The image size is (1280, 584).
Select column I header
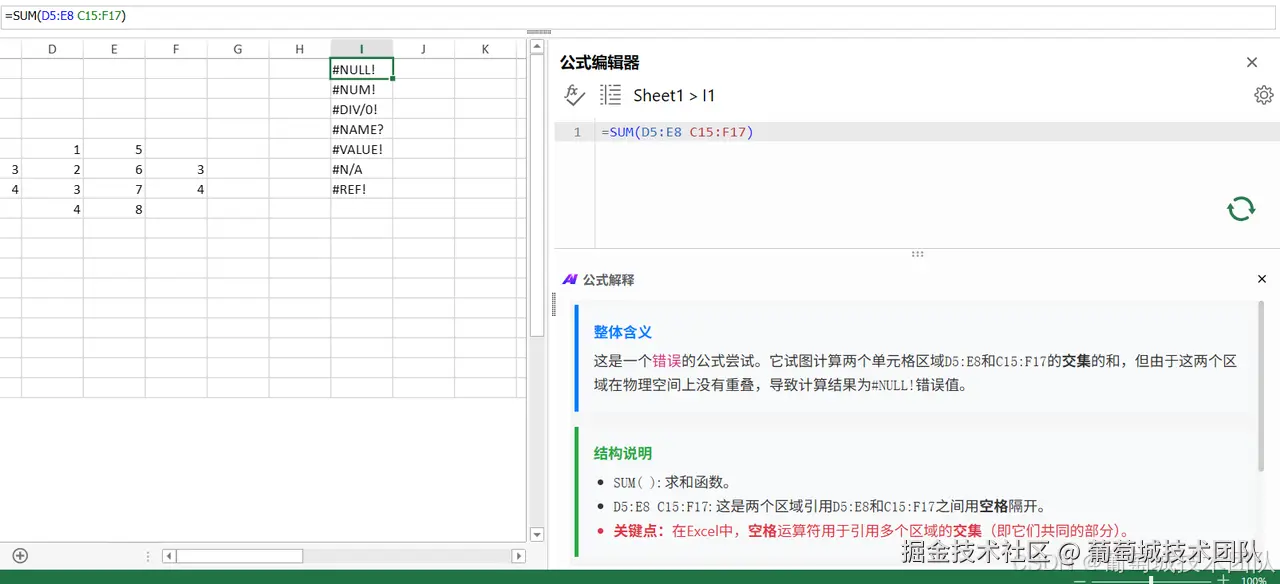pyautogui.click(x=362, y=49)
